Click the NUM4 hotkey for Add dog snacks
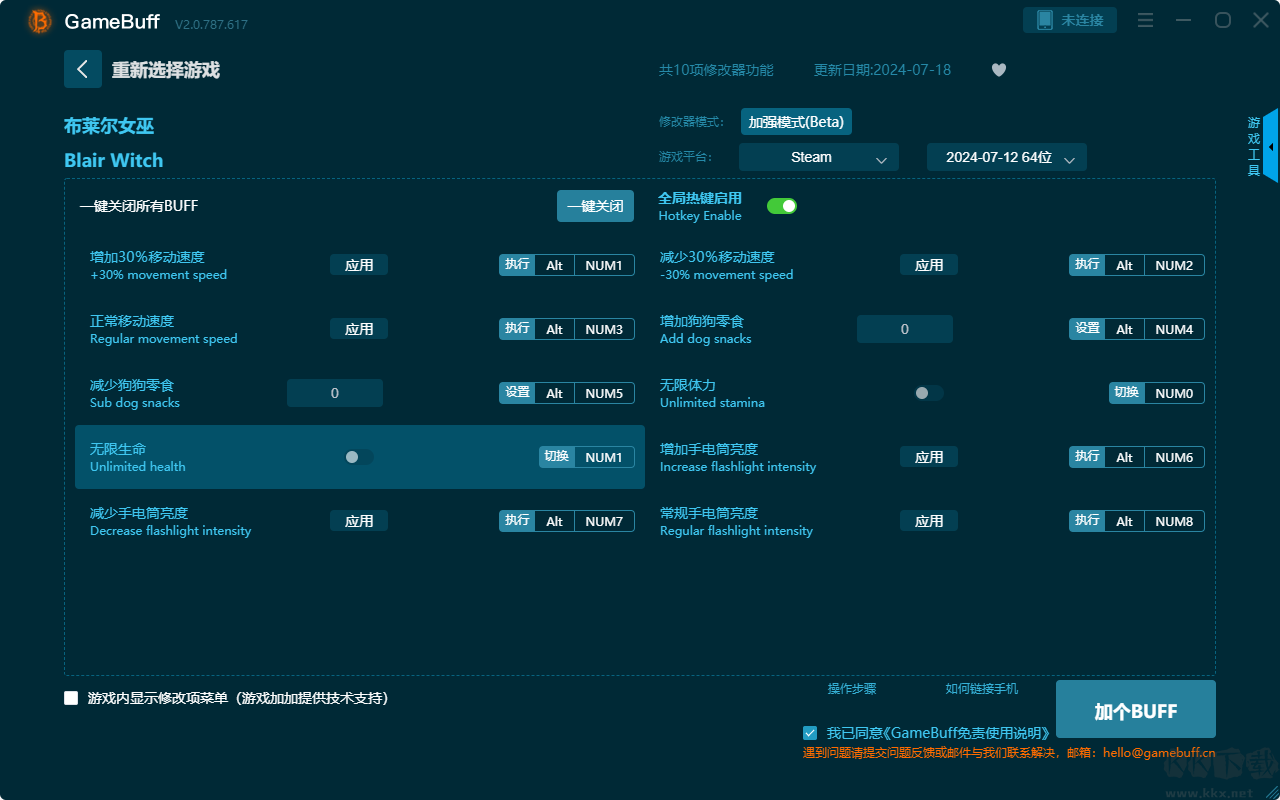1280x800 pixels. (x=1174, y=329)
